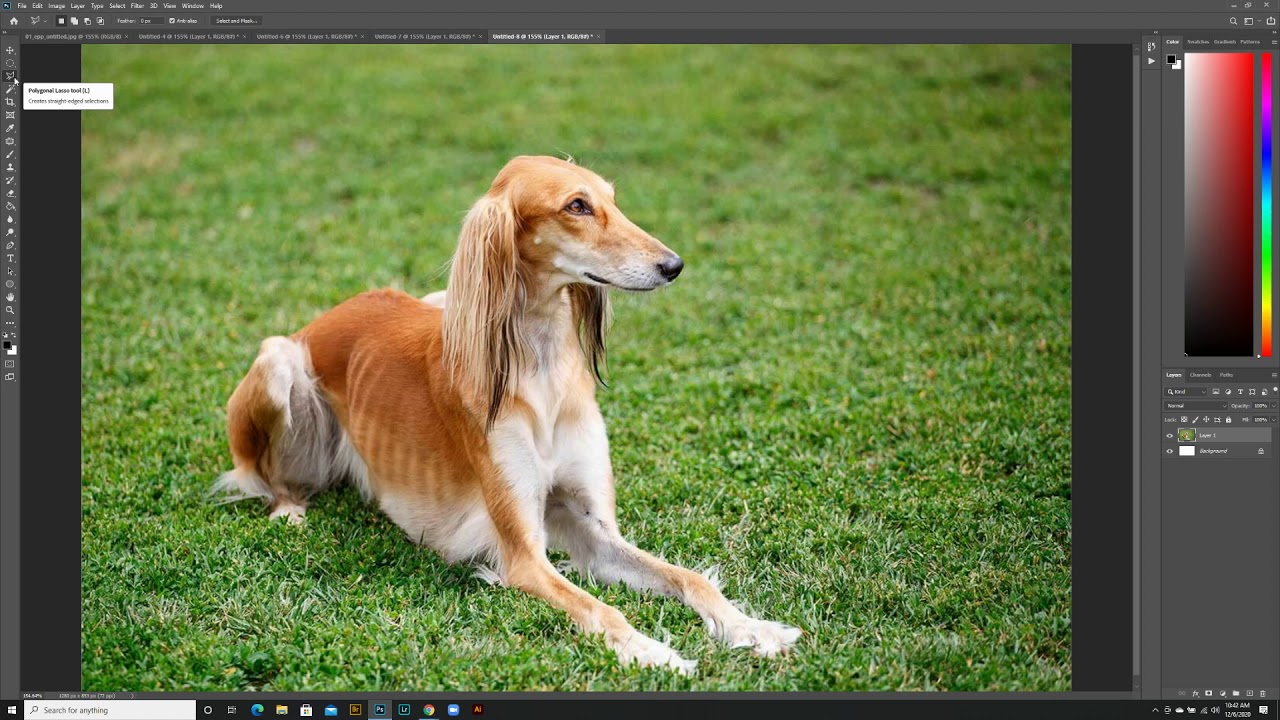Viewport: 1280px width, 720px height.
Task: Click New selection mode icon
Action: pyautogui.click(x=61, y=21)
